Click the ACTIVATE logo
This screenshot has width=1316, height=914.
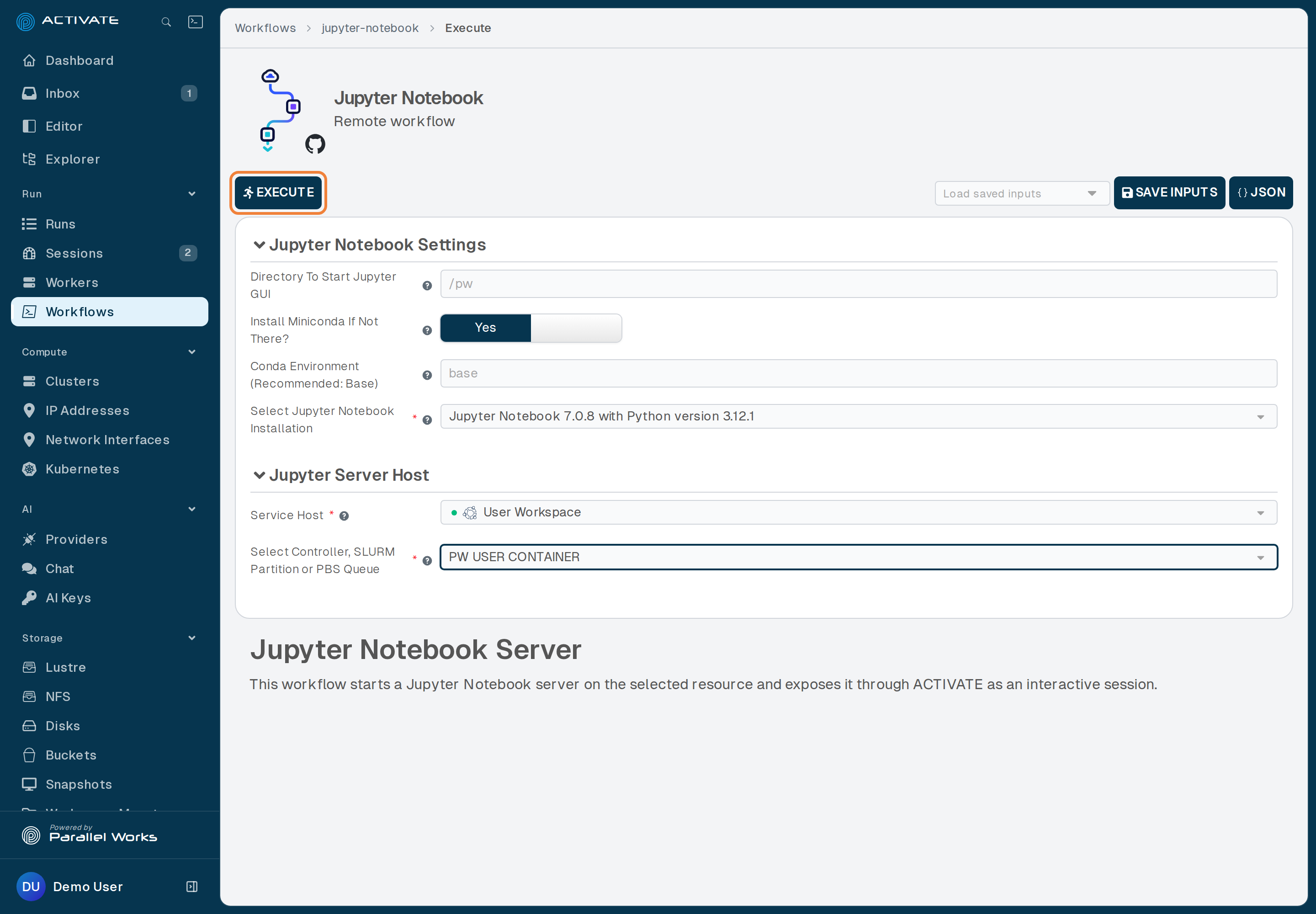pyautogui.click(x=68, y=21)
